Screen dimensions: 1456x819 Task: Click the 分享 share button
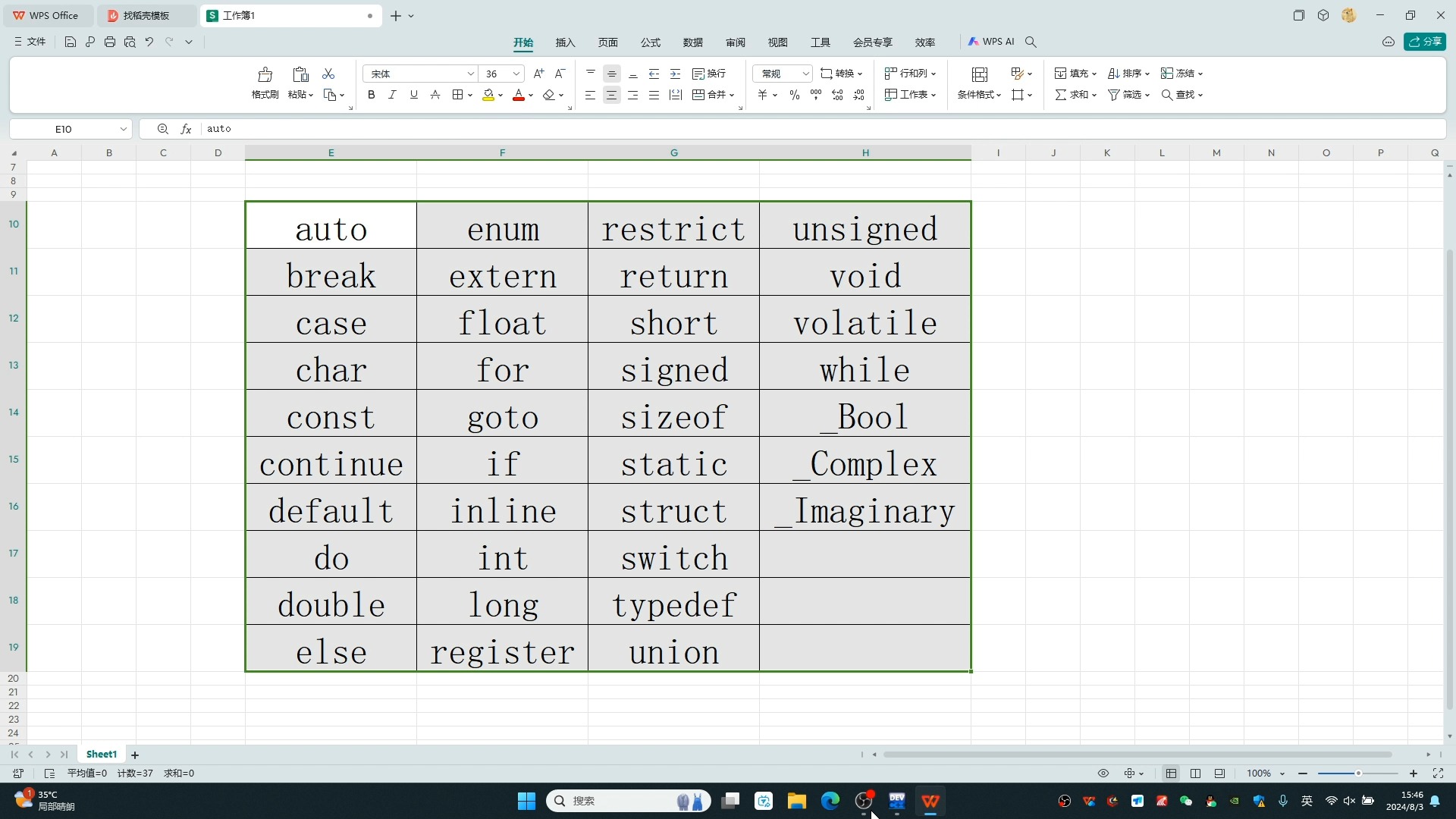click(1425, 42)
